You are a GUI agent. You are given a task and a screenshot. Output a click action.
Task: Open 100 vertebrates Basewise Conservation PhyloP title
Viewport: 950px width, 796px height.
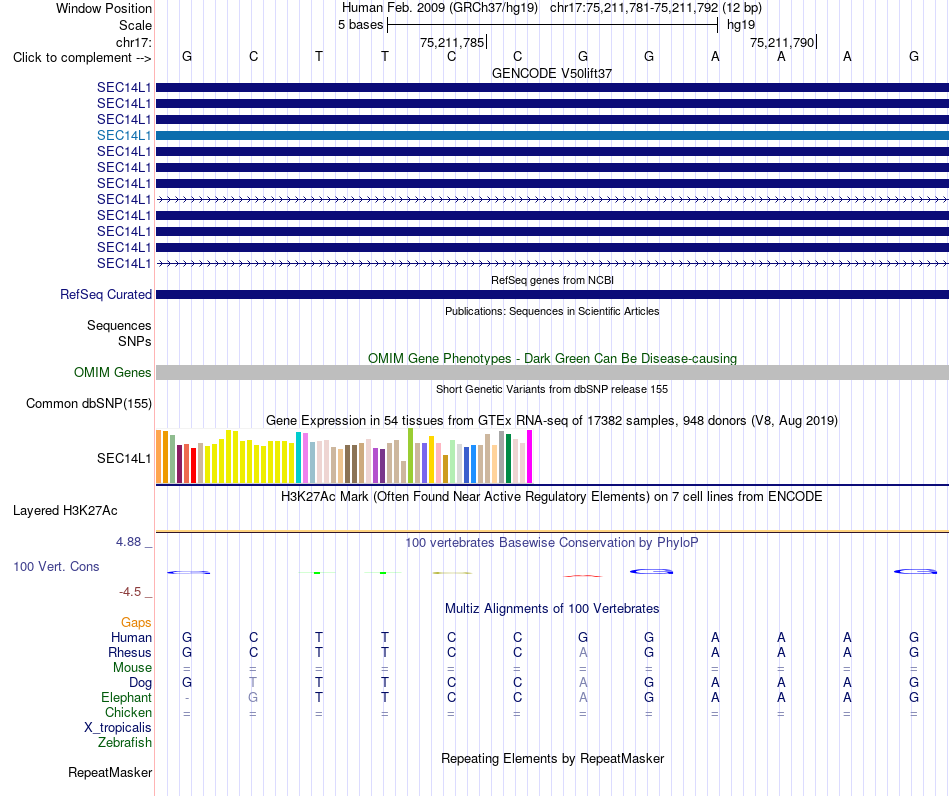(x=552, y=543)
